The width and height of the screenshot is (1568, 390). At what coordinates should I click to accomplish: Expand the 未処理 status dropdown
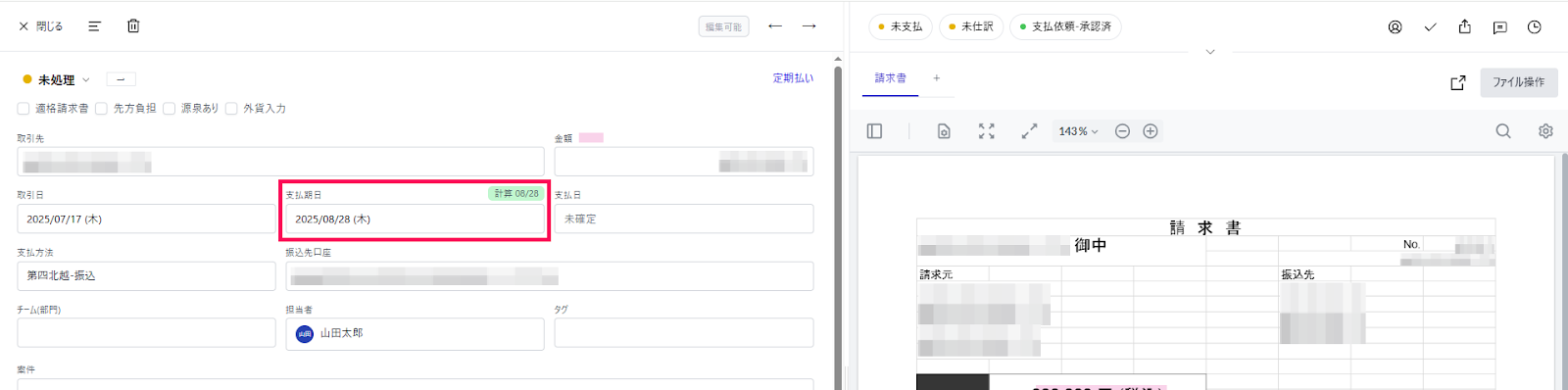click(x=57, y=79)
